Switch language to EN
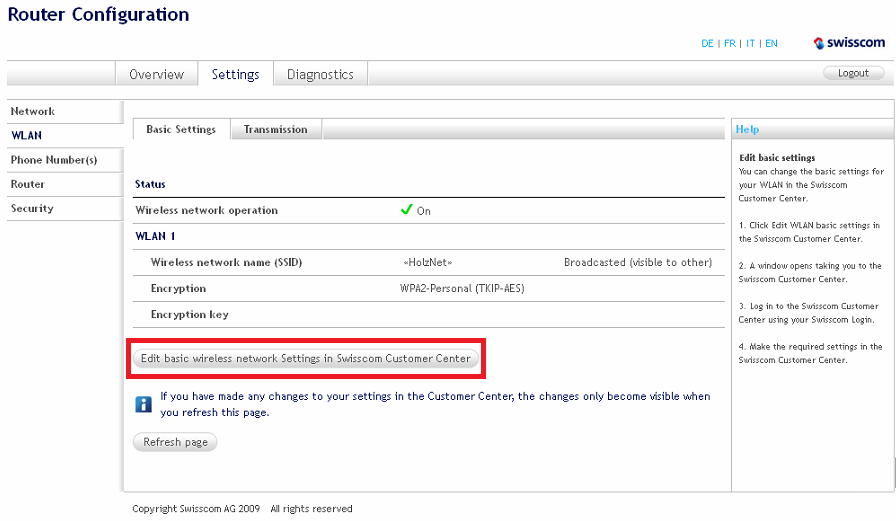 click(771, 43)
